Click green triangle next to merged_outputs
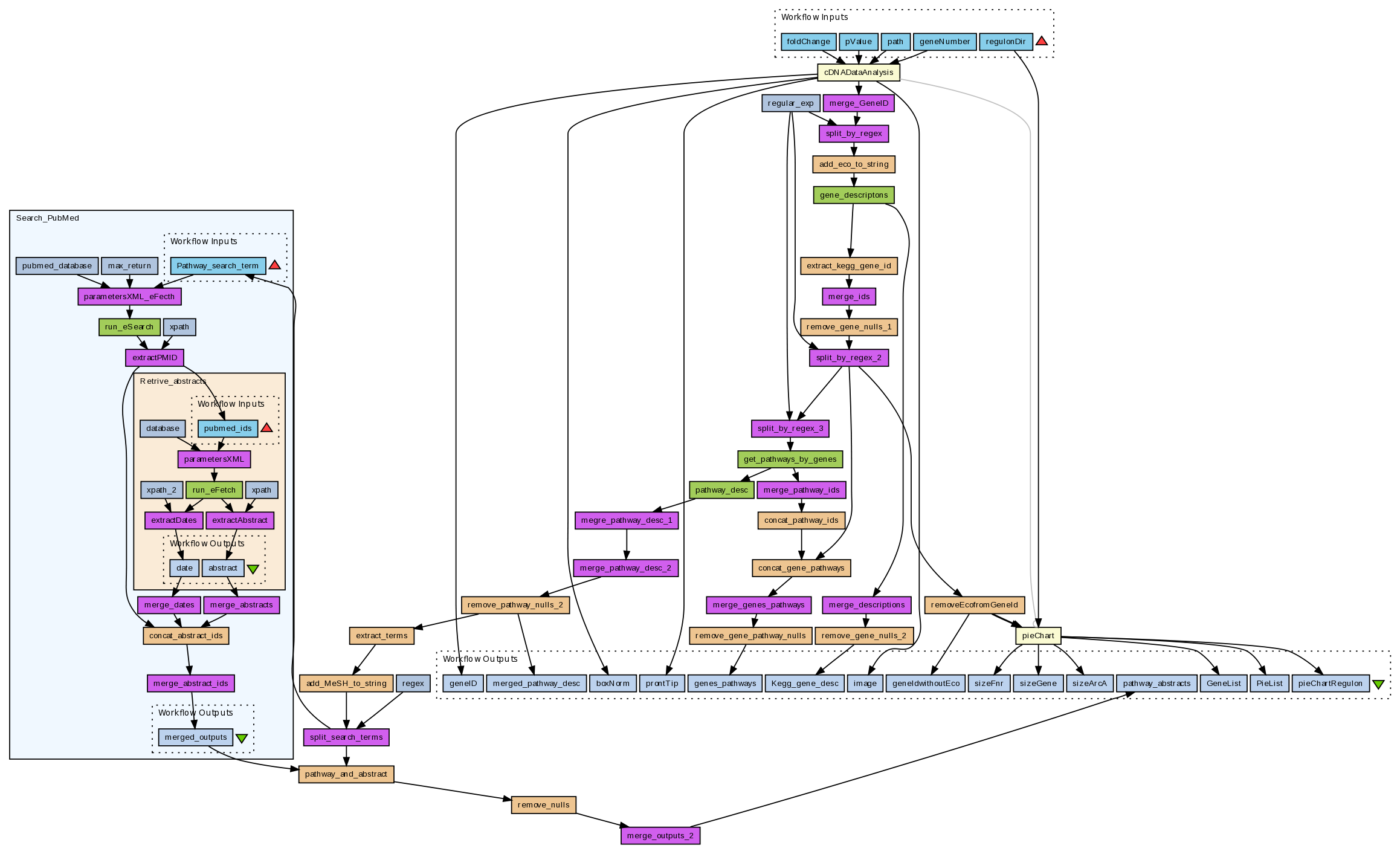This screenshot has width=1400, height=854. [241, 738]
